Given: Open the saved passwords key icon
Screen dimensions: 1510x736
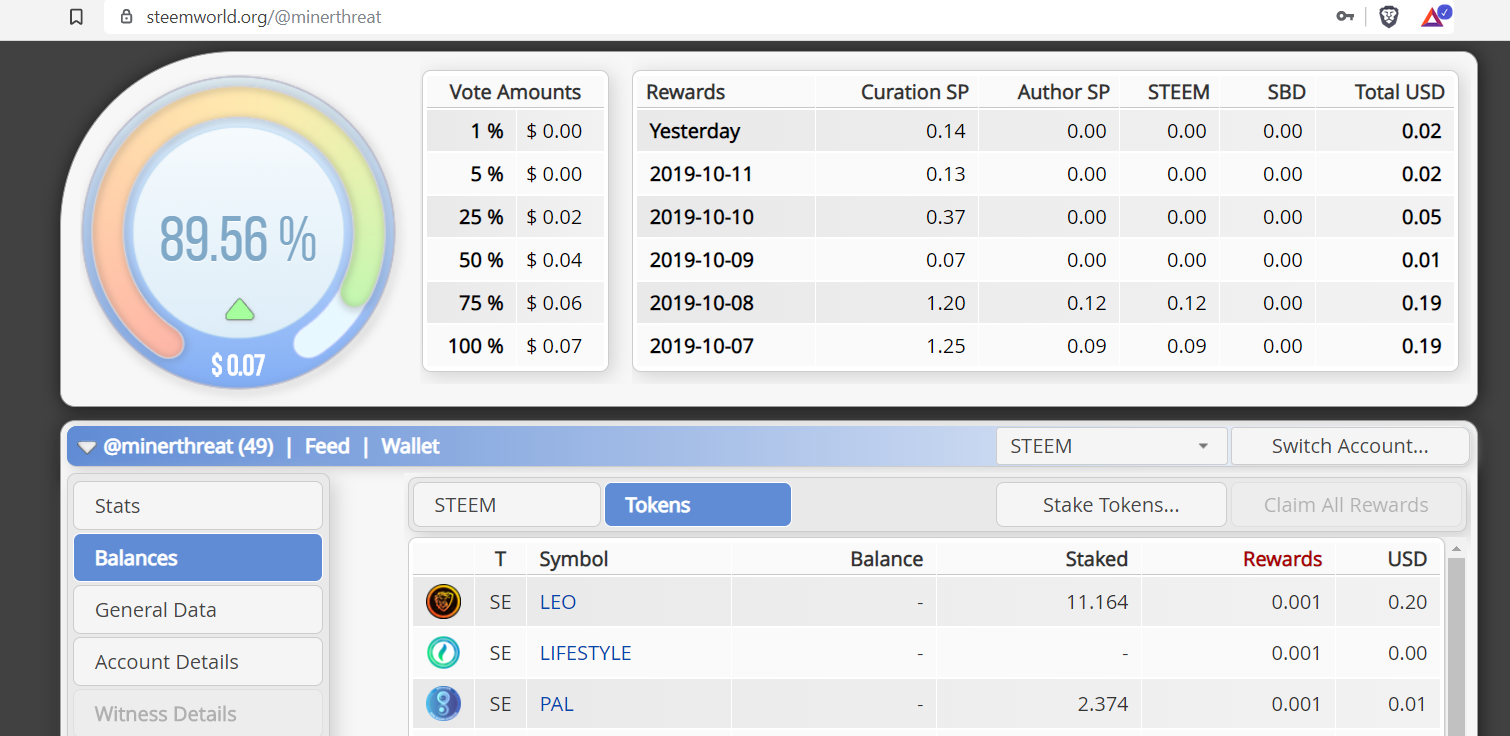Looking at the screenshot, I should [x=1345, y=16].
